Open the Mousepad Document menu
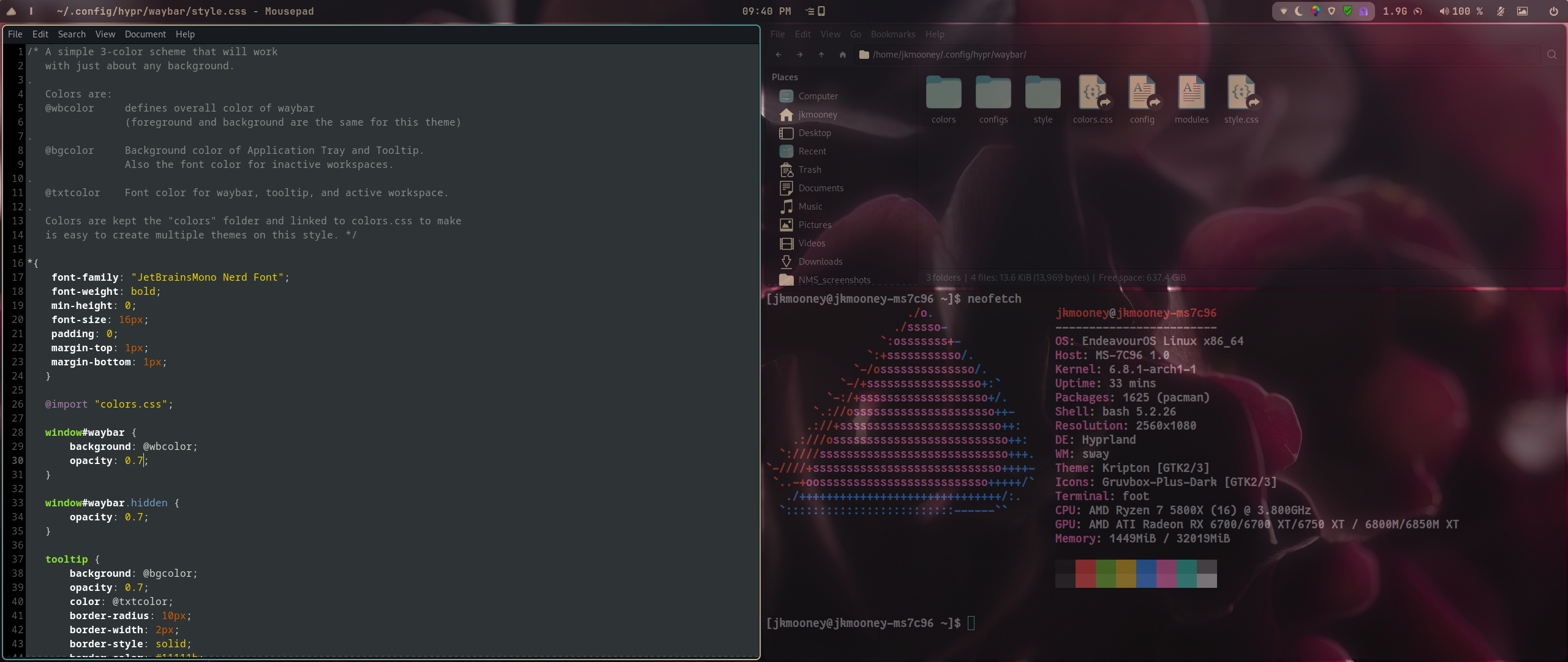The width and height of the screenshot is (1568, 662). pyautogui.click(x=145, y=34)
